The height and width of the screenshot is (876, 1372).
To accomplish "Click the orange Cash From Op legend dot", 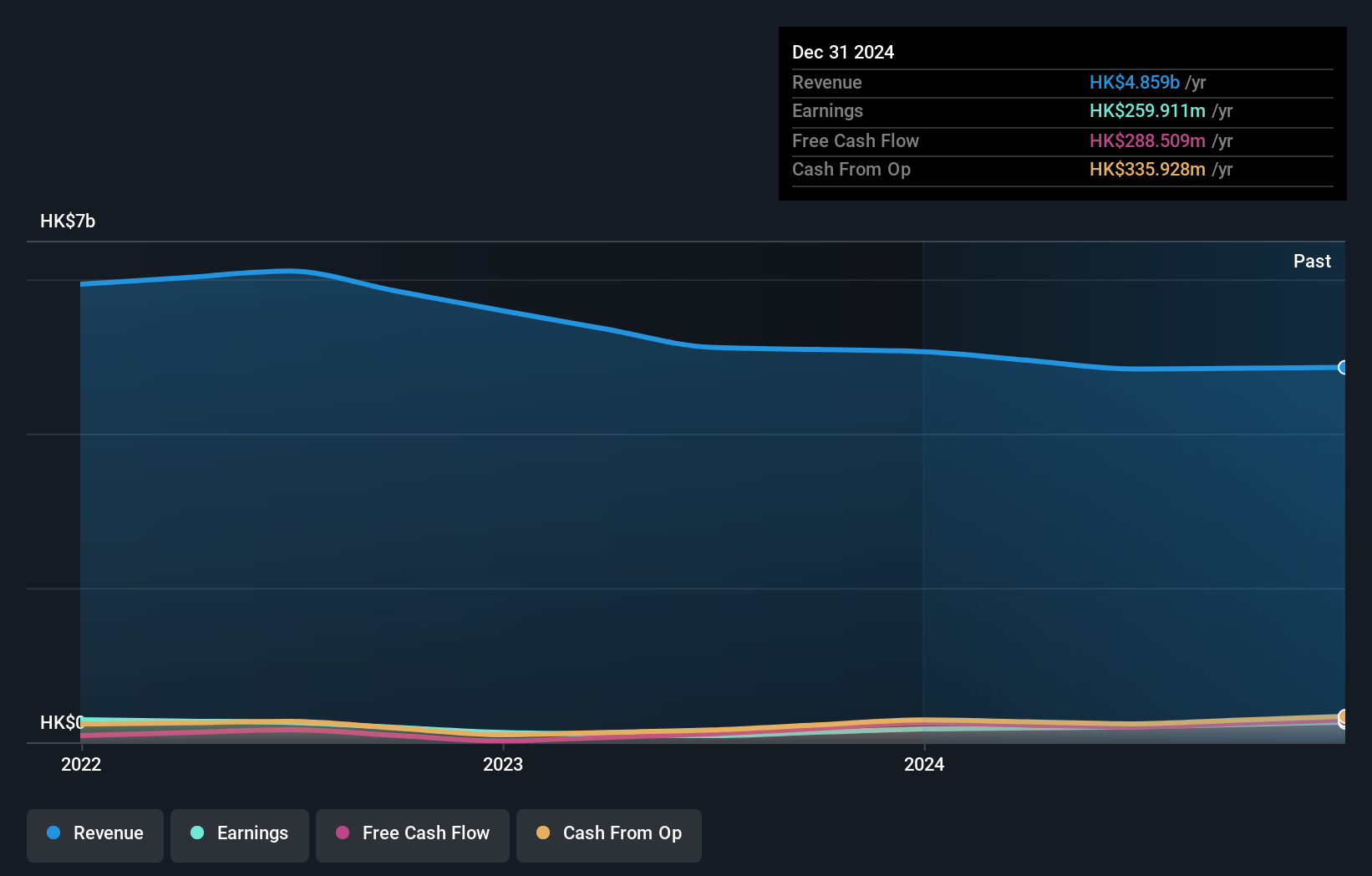I will tap(543, 833).
